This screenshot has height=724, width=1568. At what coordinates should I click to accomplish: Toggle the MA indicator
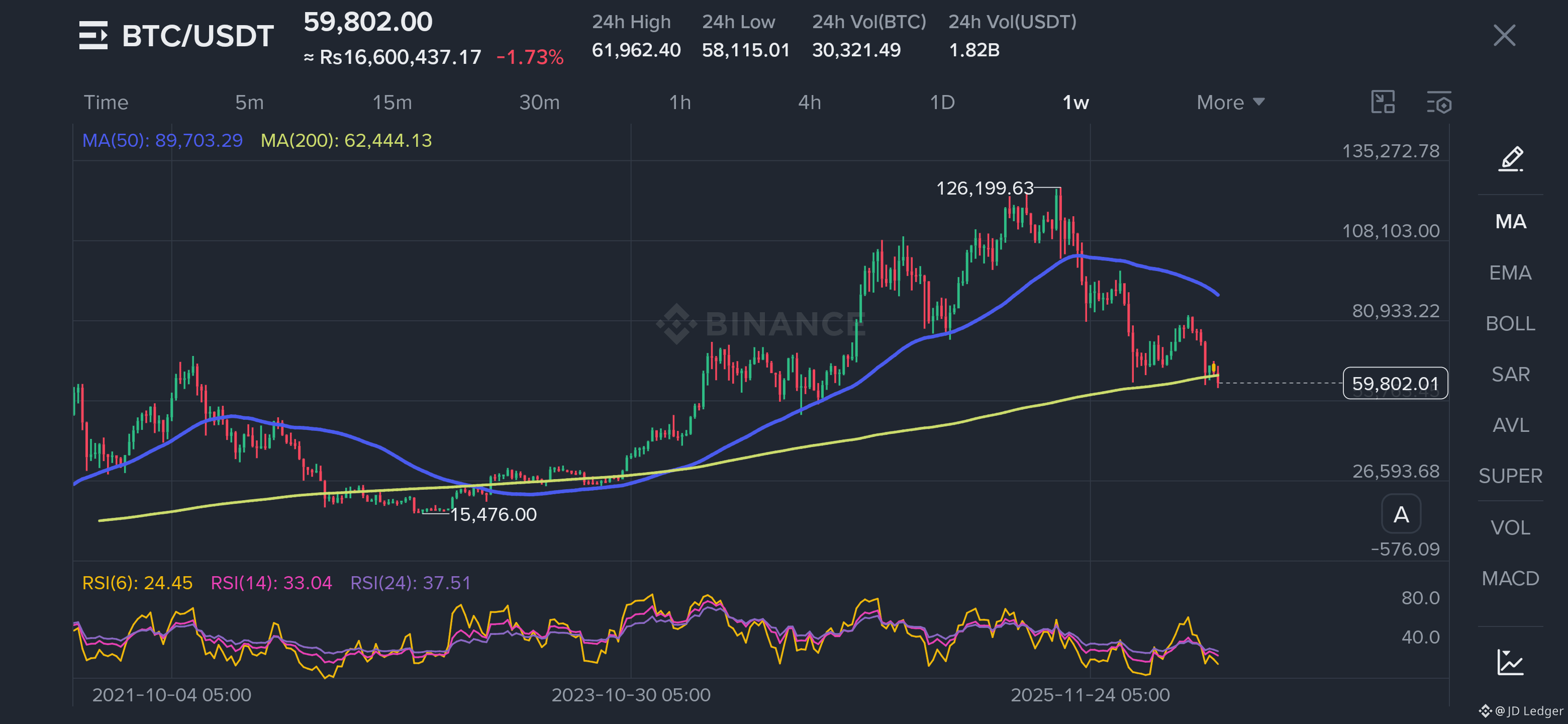pos(1511,222)
